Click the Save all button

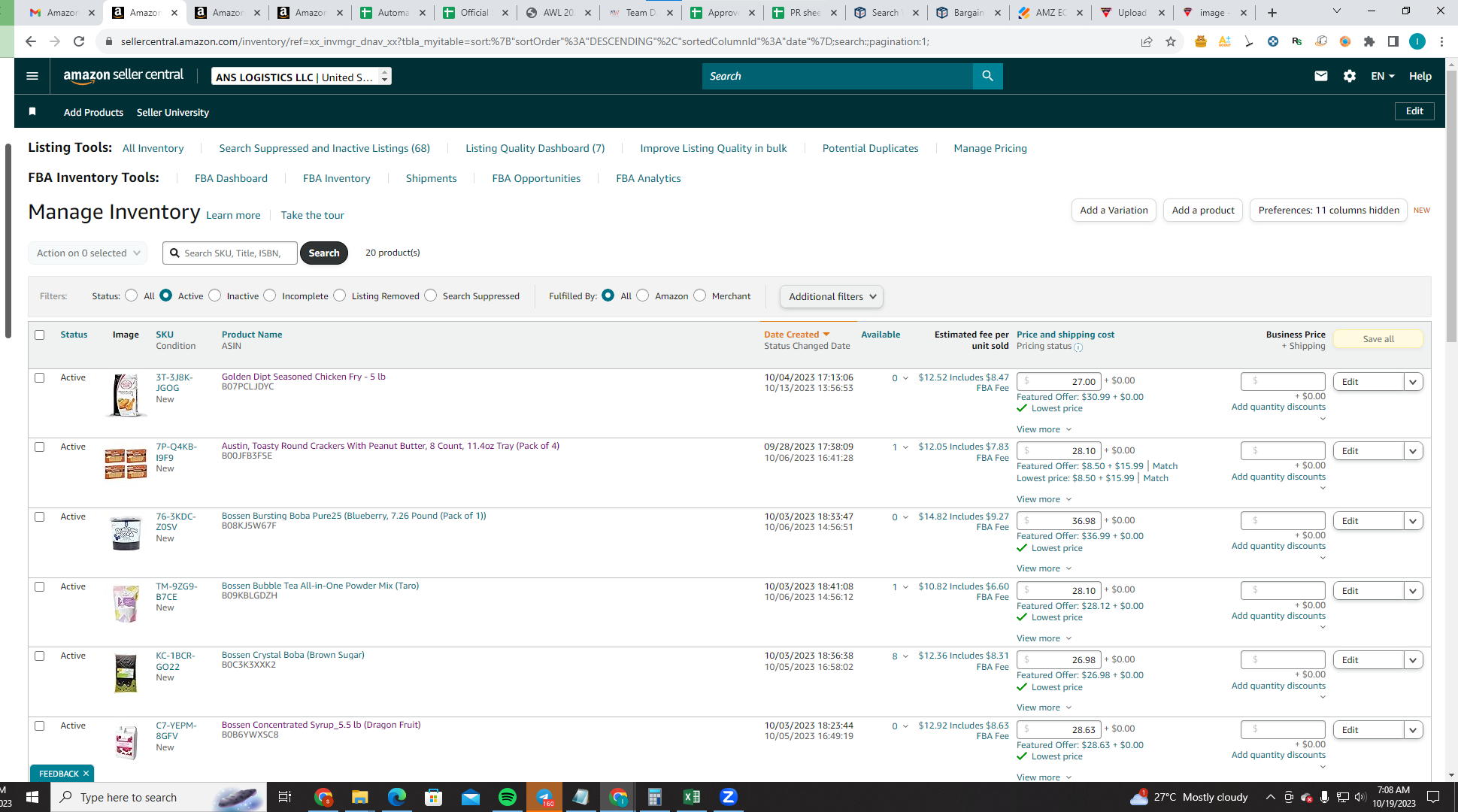point(1378,339)
